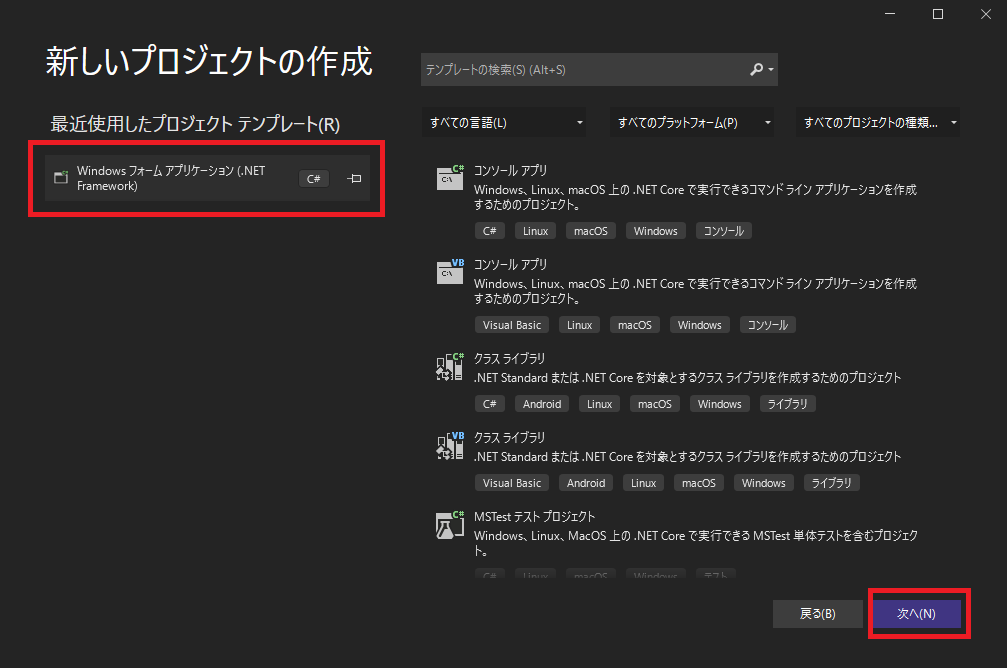1007x668 pixels.
Task: Click the C# クラス ライブラリ .NET Standard description
Action: pyautogui.click(x=688, y=378)
